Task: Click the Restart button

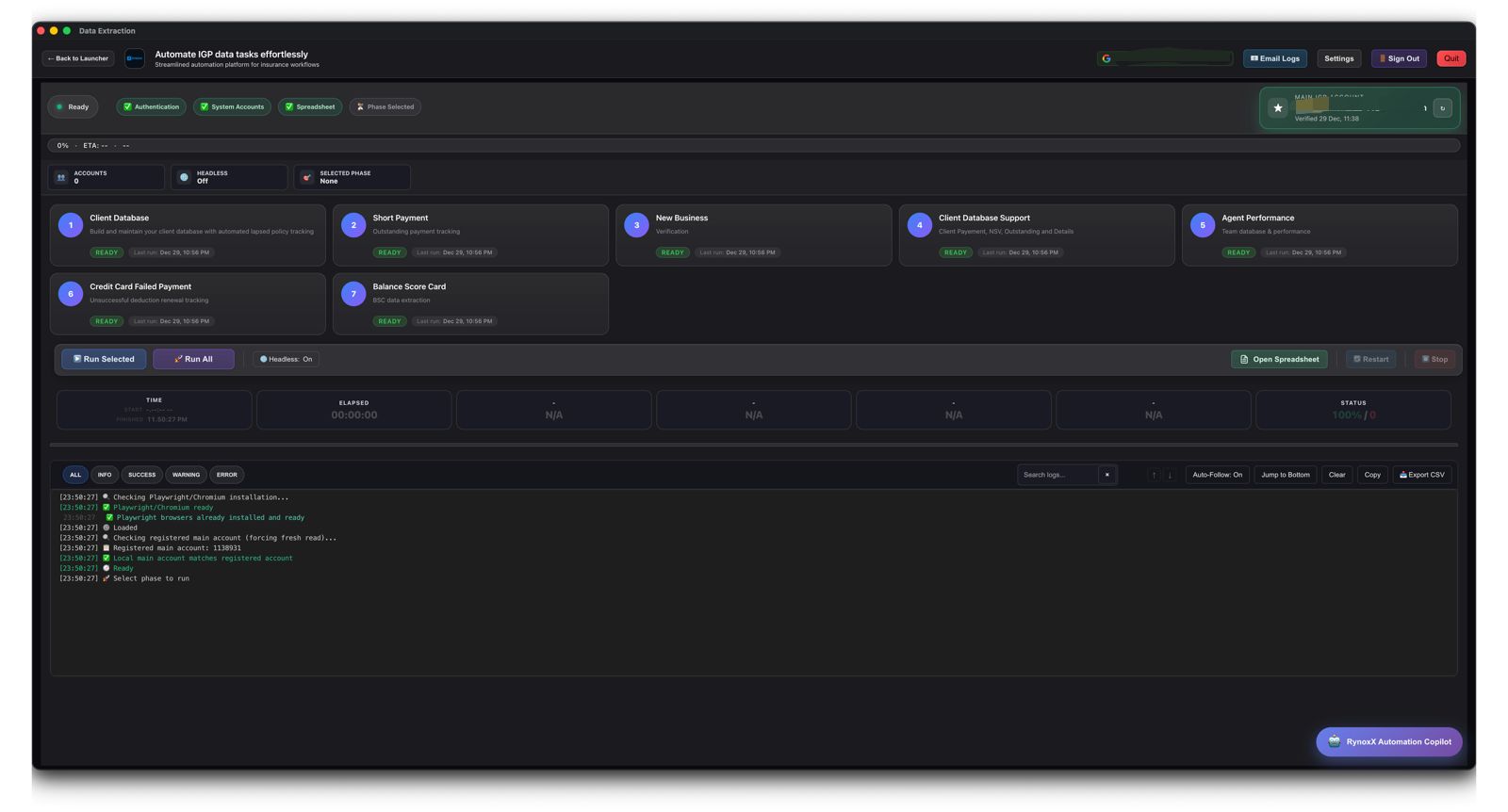Action: (x=1370, y=359)
